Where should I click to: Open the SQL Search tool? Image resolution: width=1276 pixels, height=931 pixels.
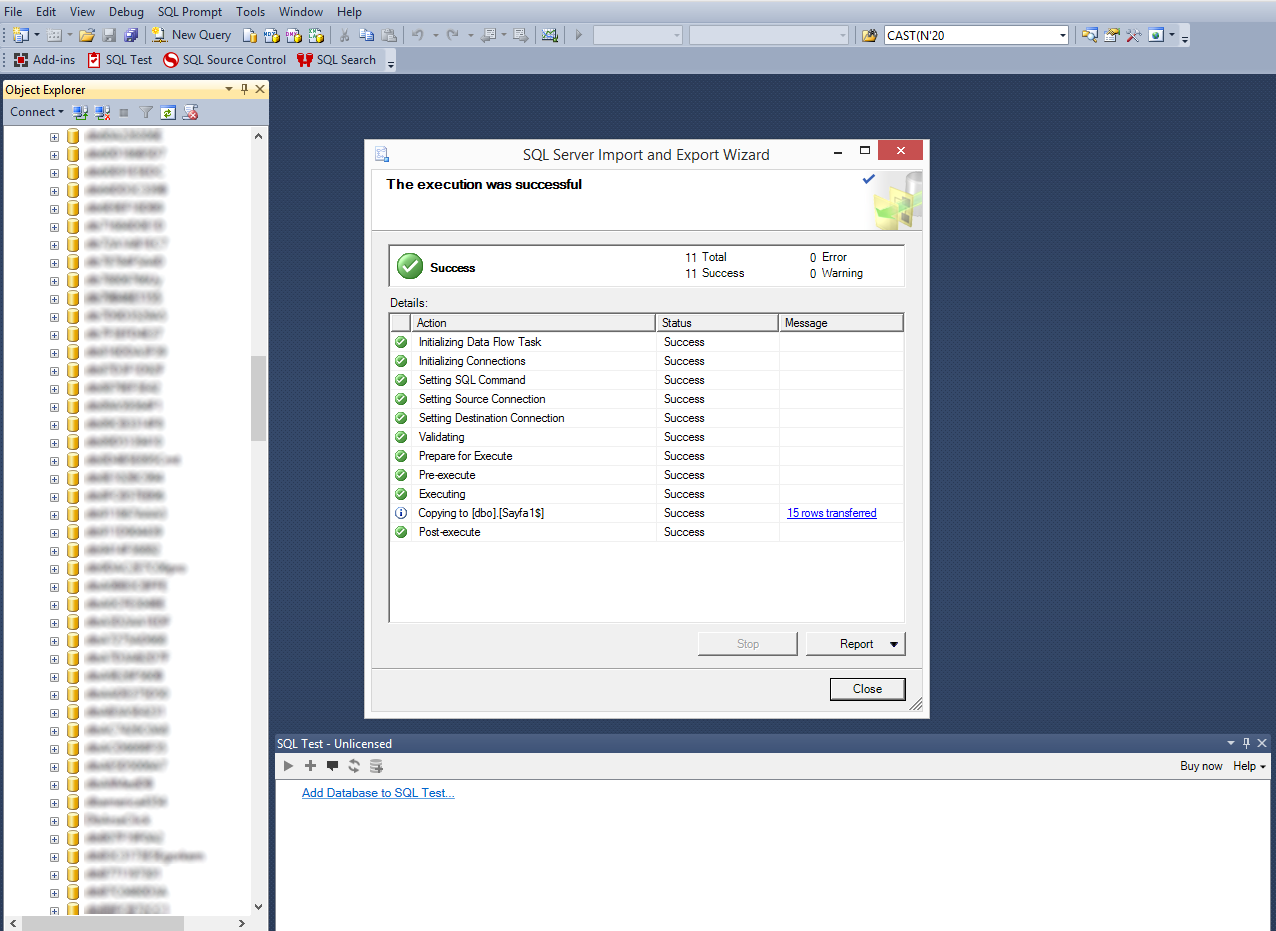pyautogui.click(x=336, y=60)
